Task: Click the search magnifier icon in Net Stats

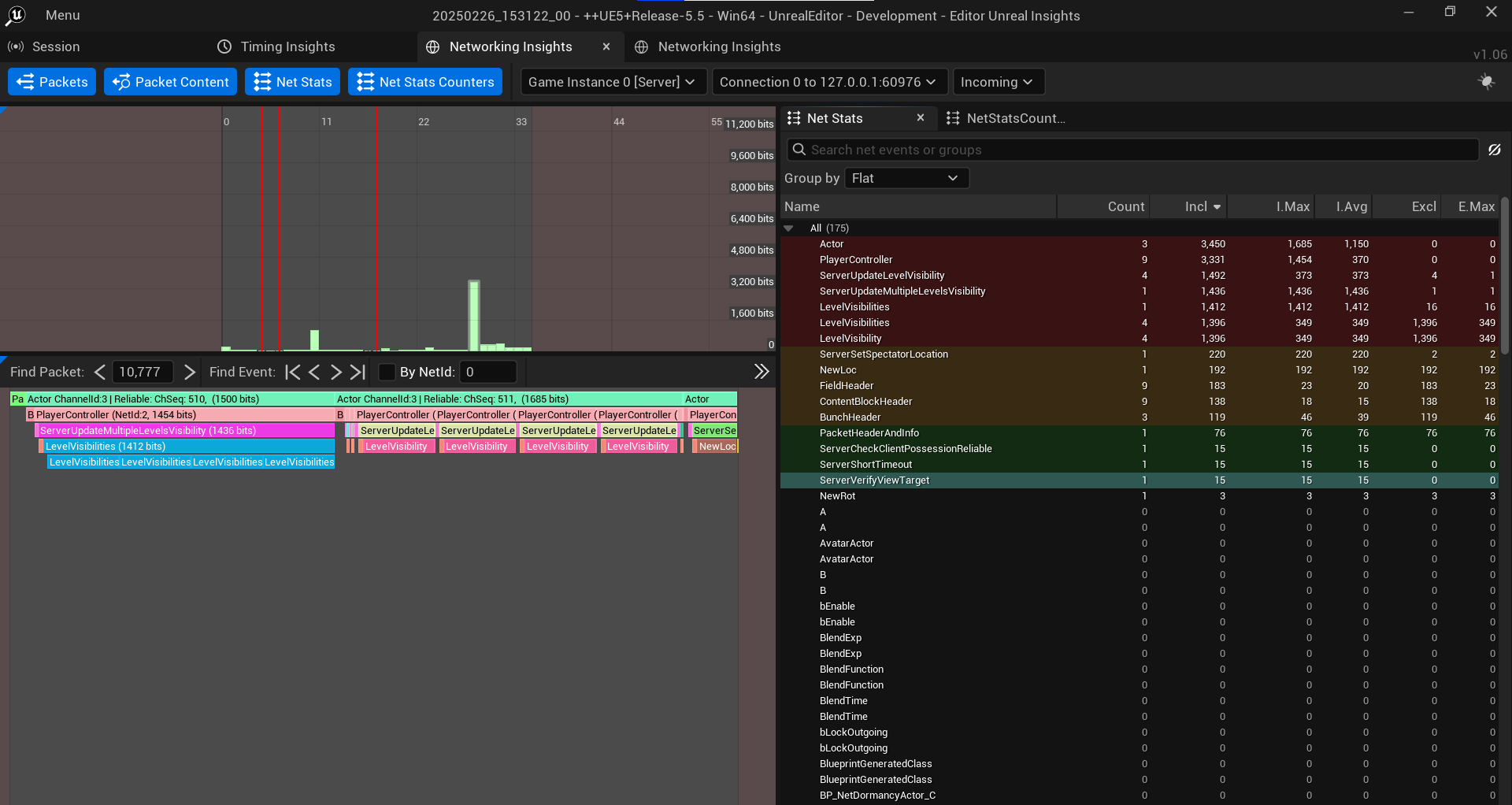Action: click(x=799, y=150)
